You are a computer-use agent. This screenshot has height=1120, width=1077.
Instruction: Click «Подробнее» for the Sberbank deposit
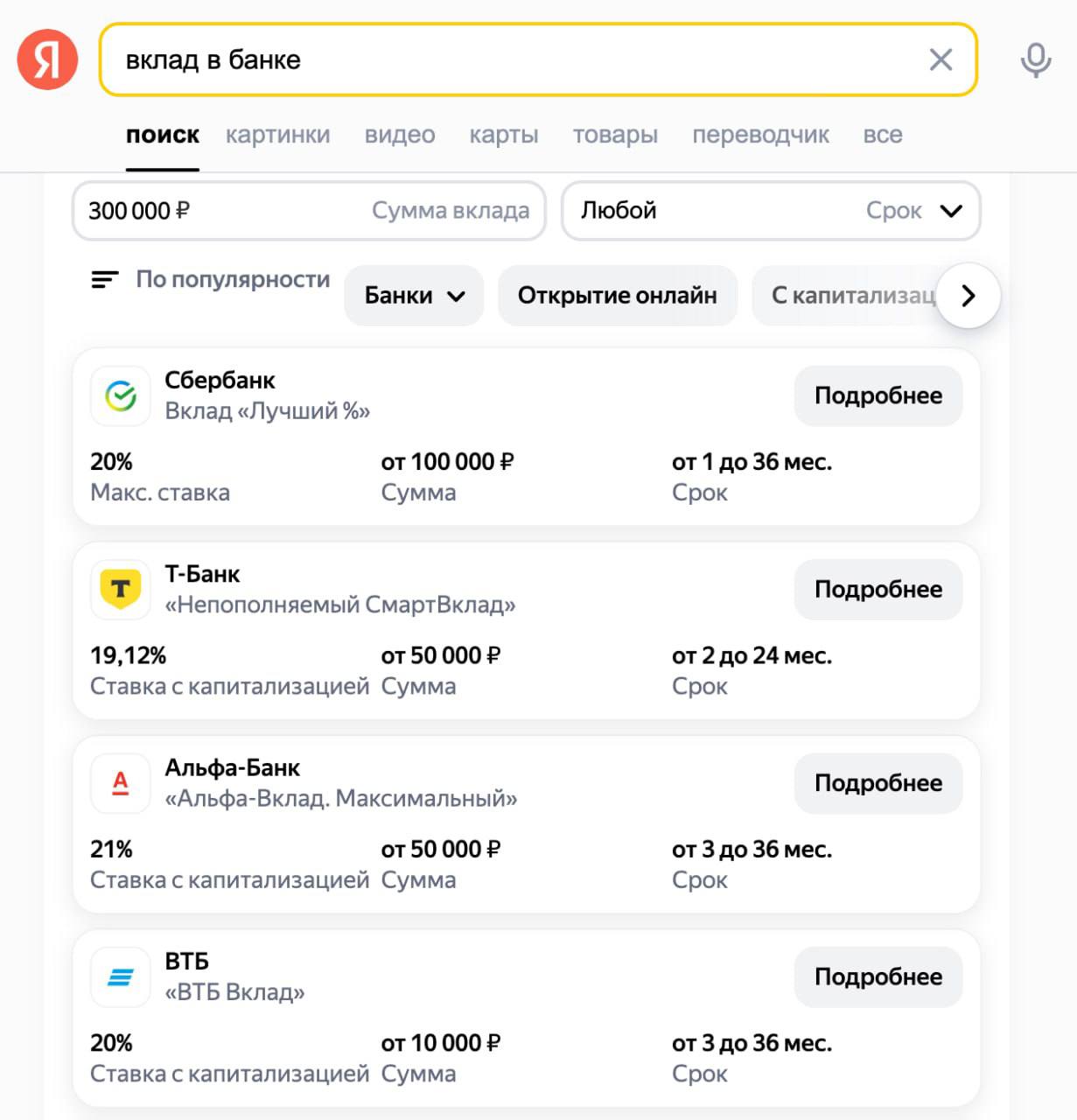(x=878, y=395)
